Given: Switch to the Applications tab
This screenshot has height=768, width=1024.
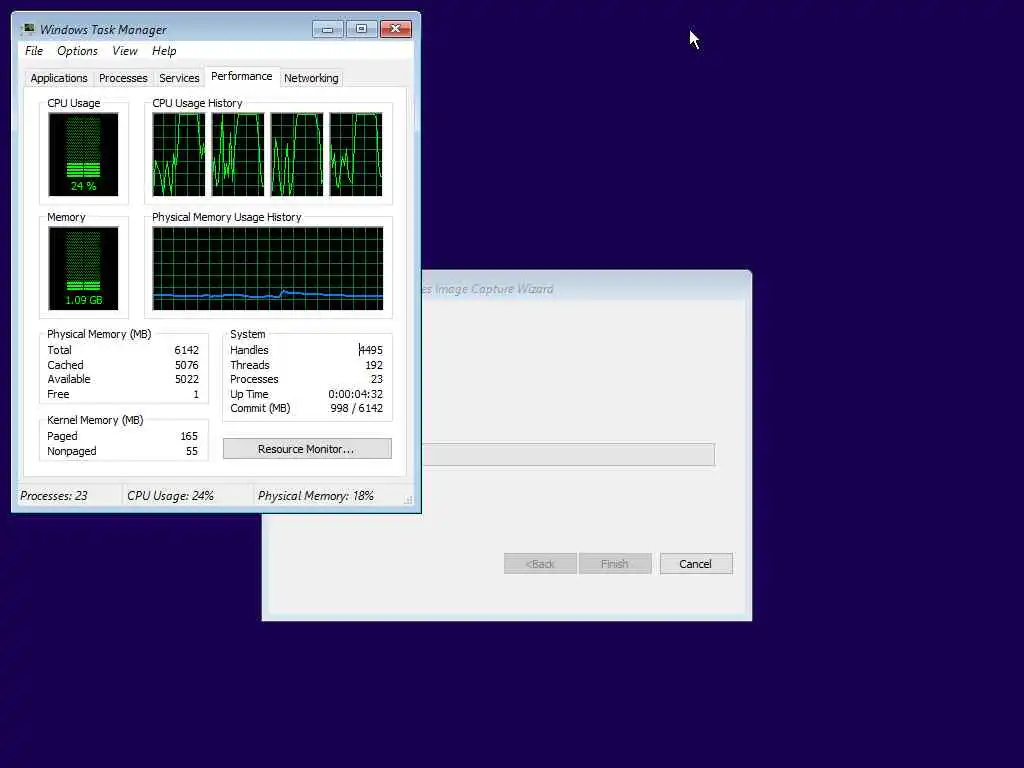Looking at the screenshot, I should [59, 78].
